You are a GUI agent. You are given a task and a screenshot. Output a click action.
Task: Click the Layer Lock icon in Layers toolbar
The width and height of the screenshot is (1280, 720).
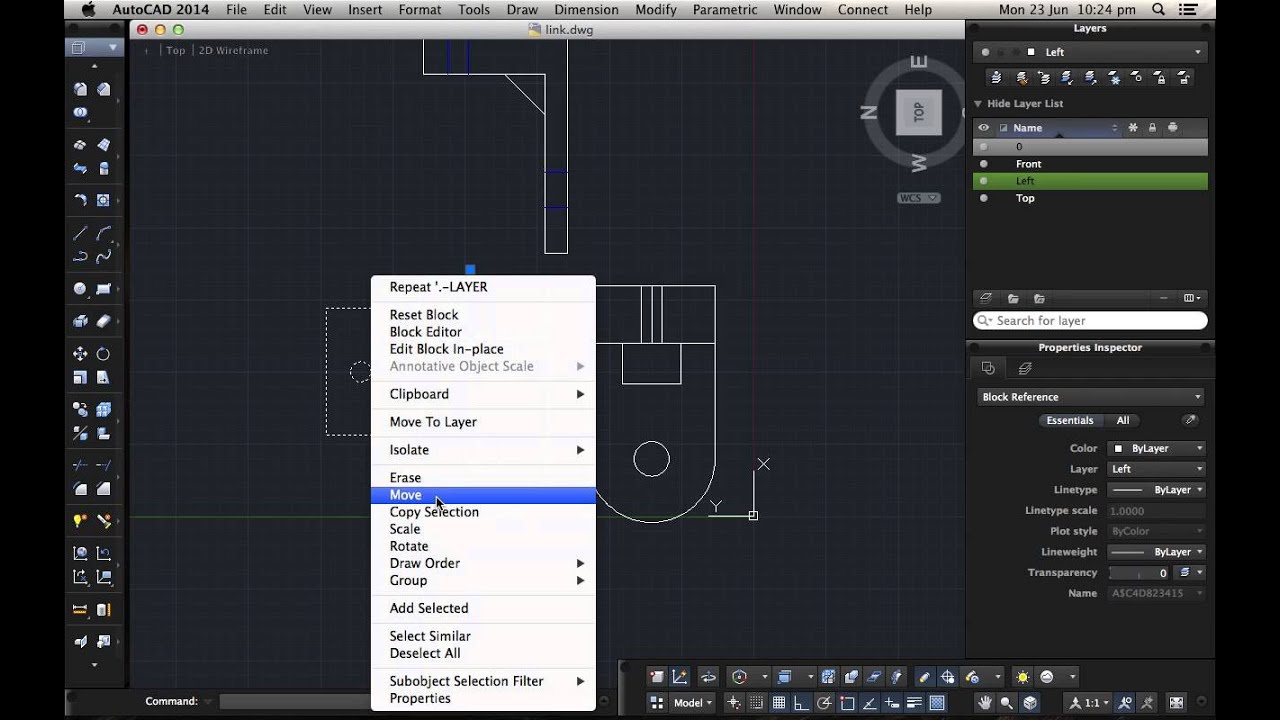point(1160,77)
